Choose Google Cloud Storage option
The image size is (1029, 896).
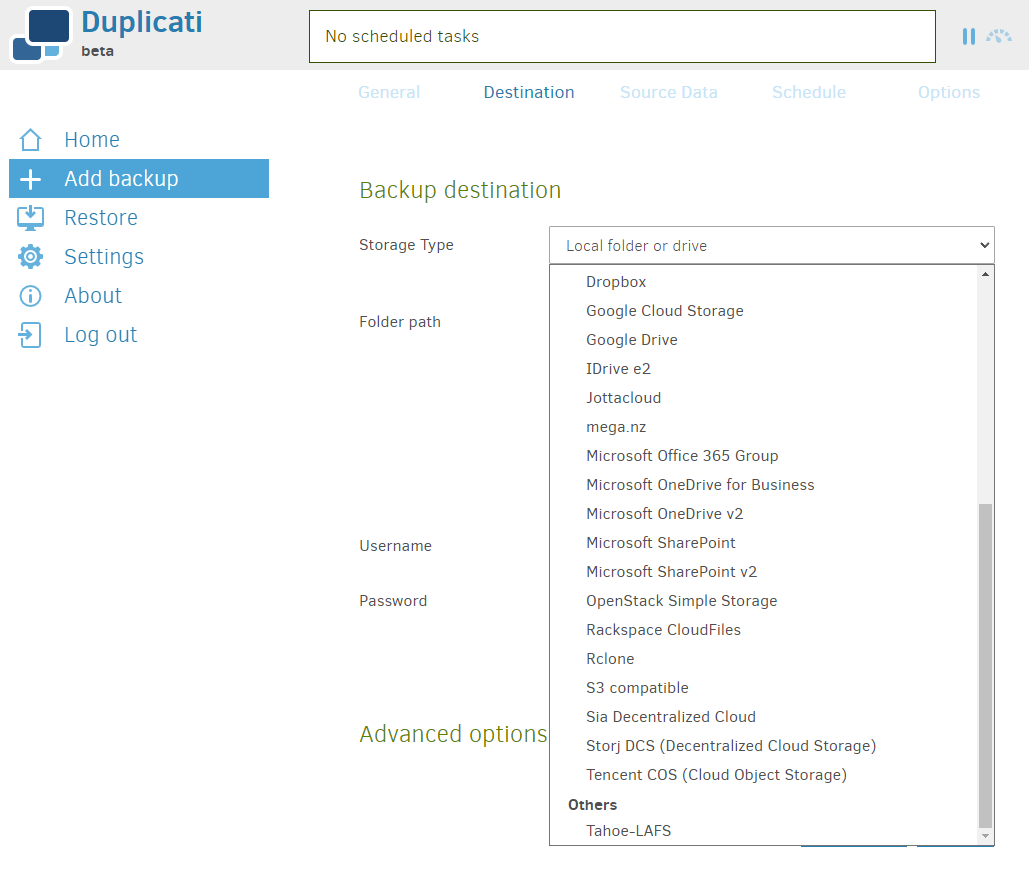[x=763, y=310]
